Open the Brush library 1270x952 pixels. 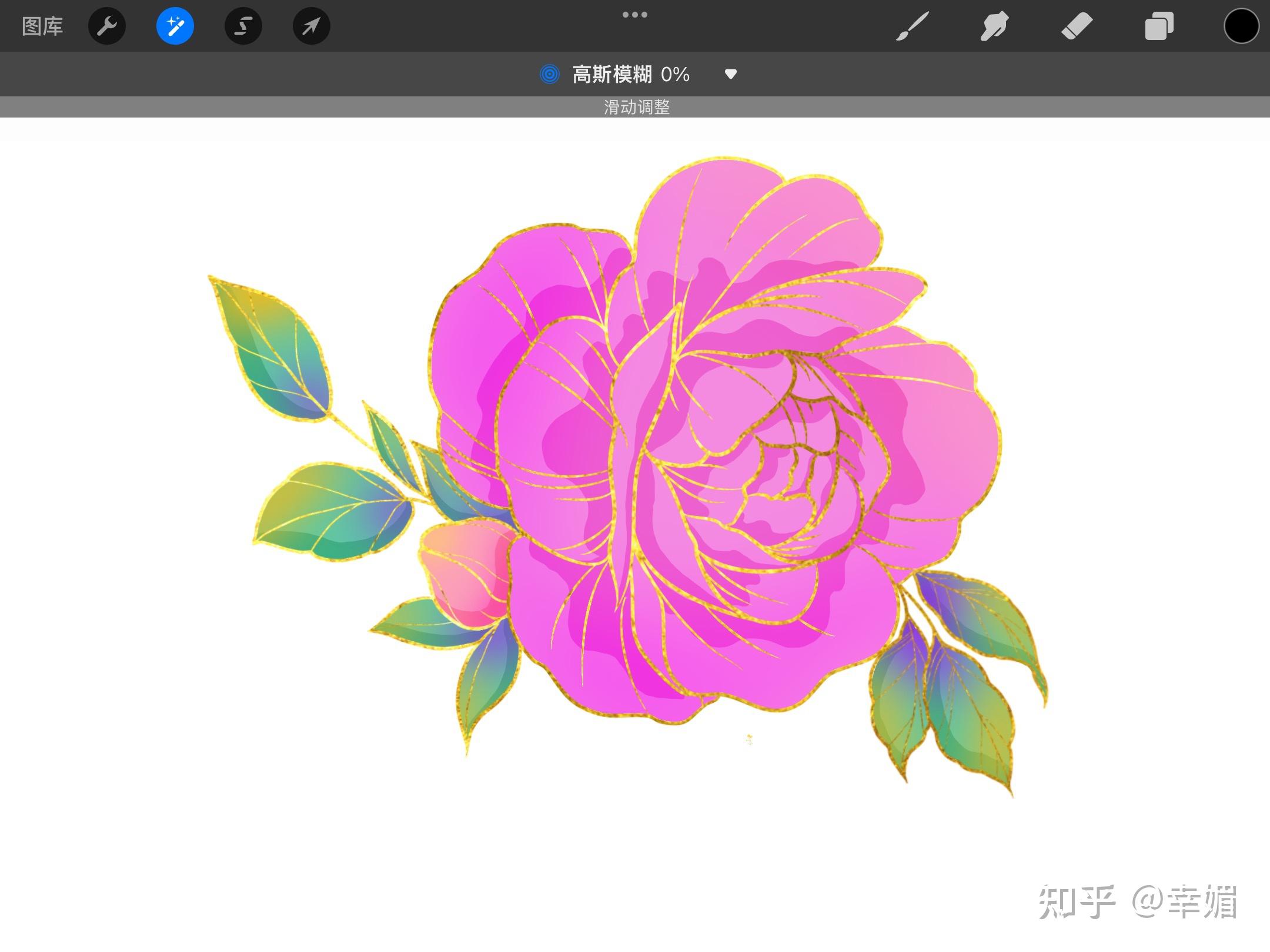click(913, 26)
